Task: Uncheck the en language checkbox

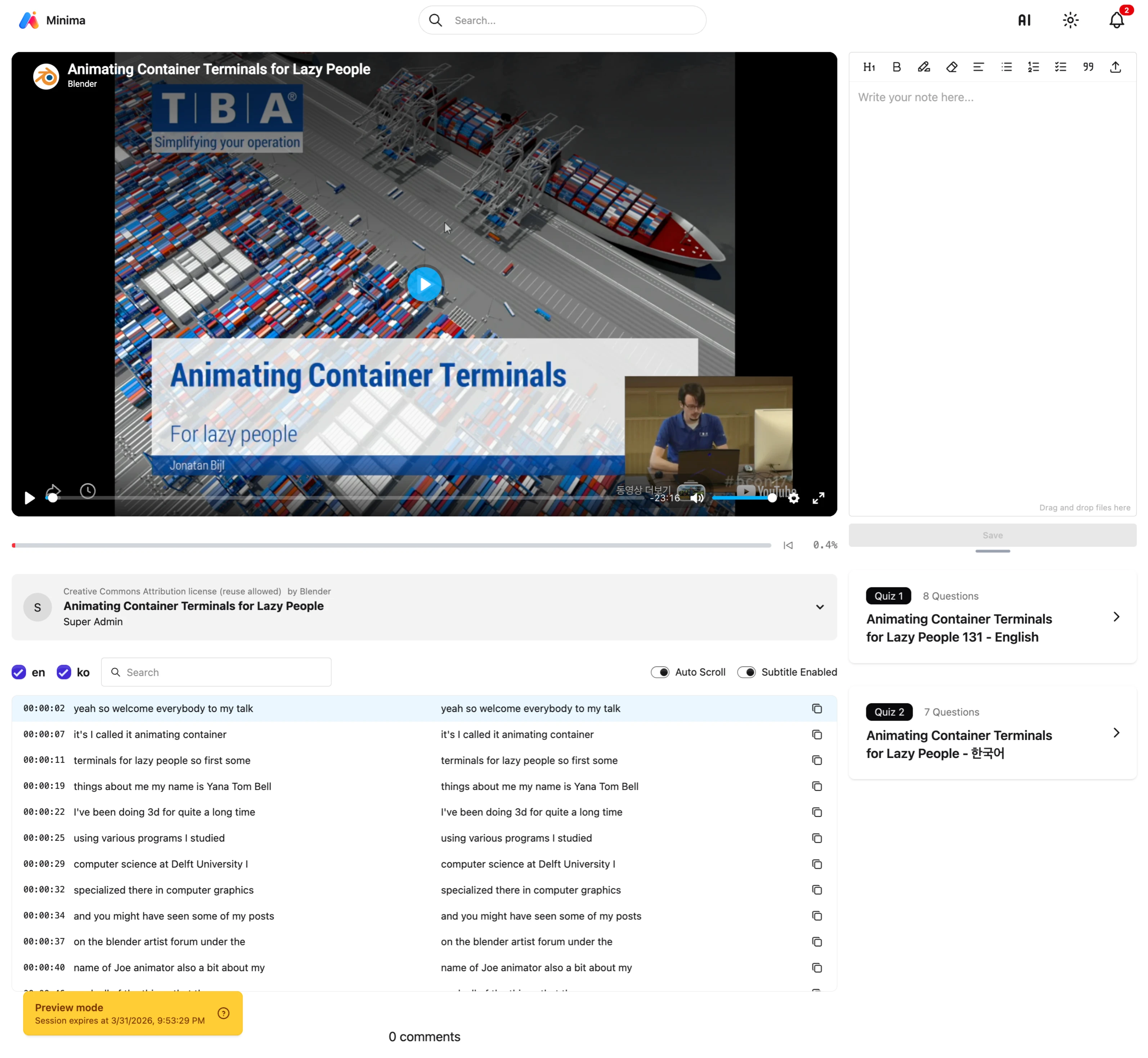Action: click(19, 672)
